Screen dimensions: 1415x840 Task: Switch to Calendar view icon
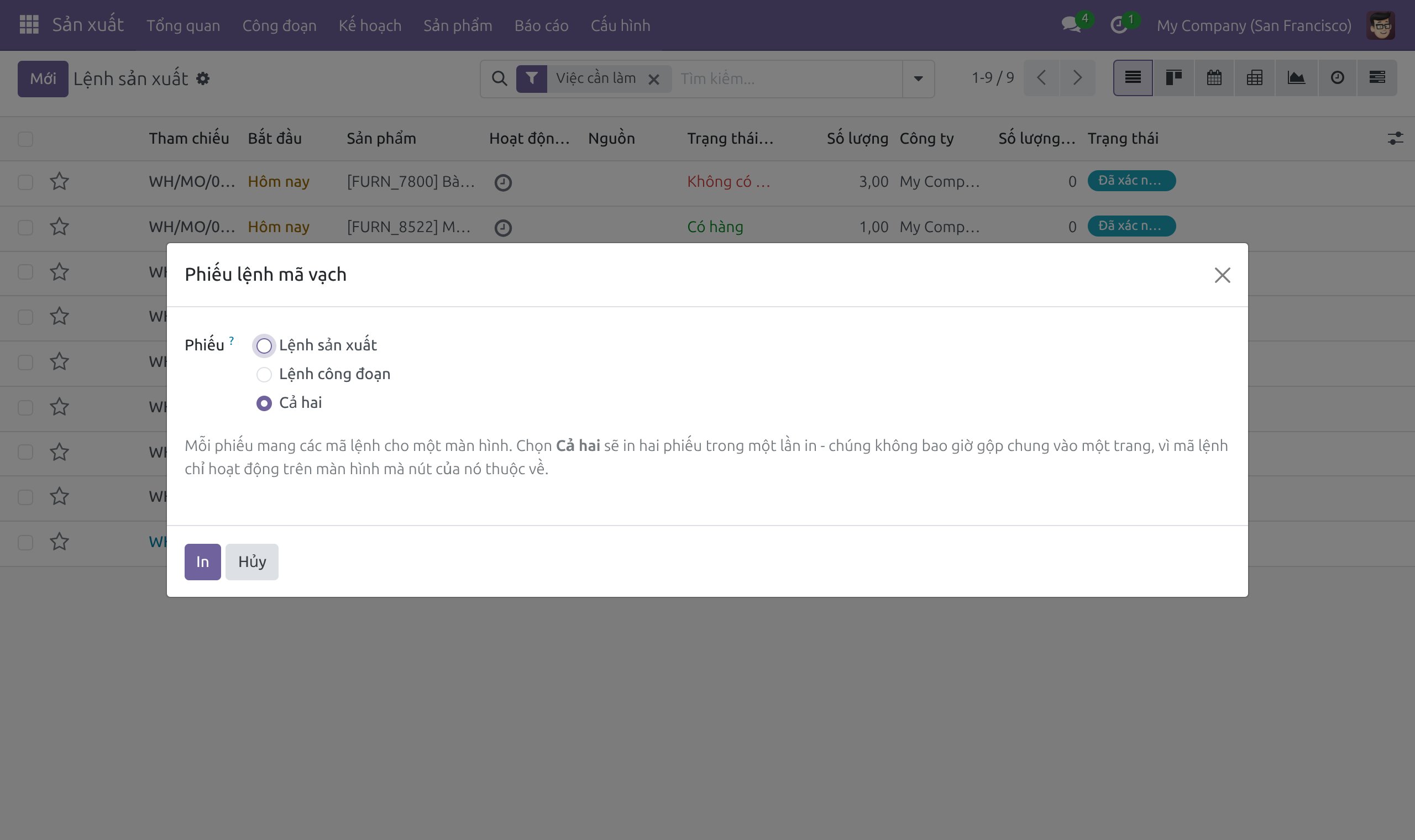1214,78
